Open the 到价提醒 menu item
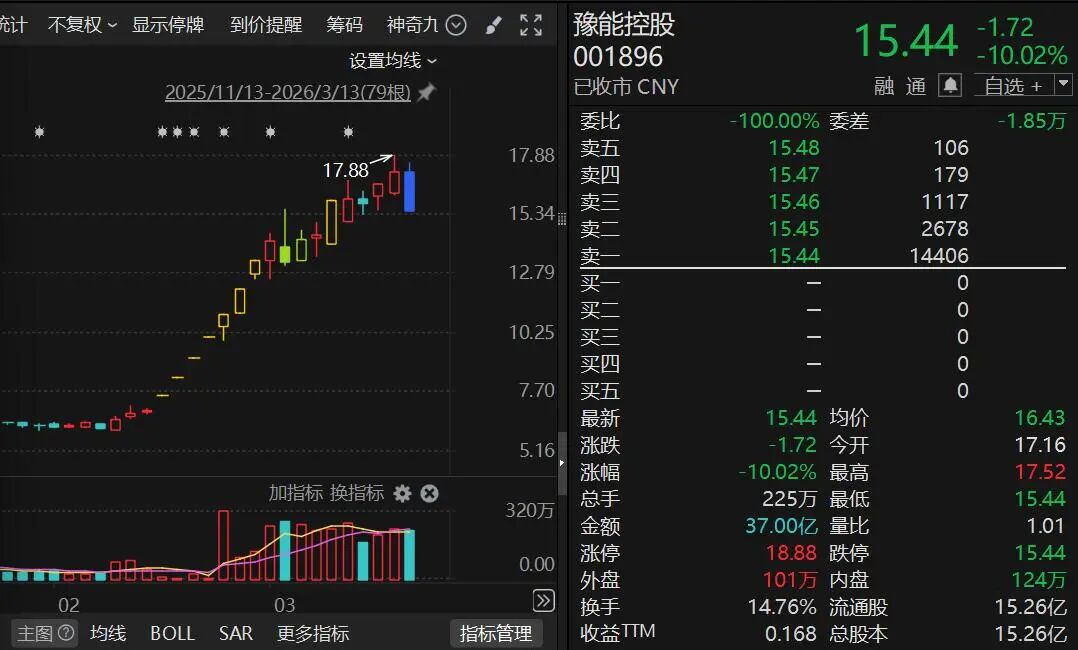1078x650 pixels. 265,24
